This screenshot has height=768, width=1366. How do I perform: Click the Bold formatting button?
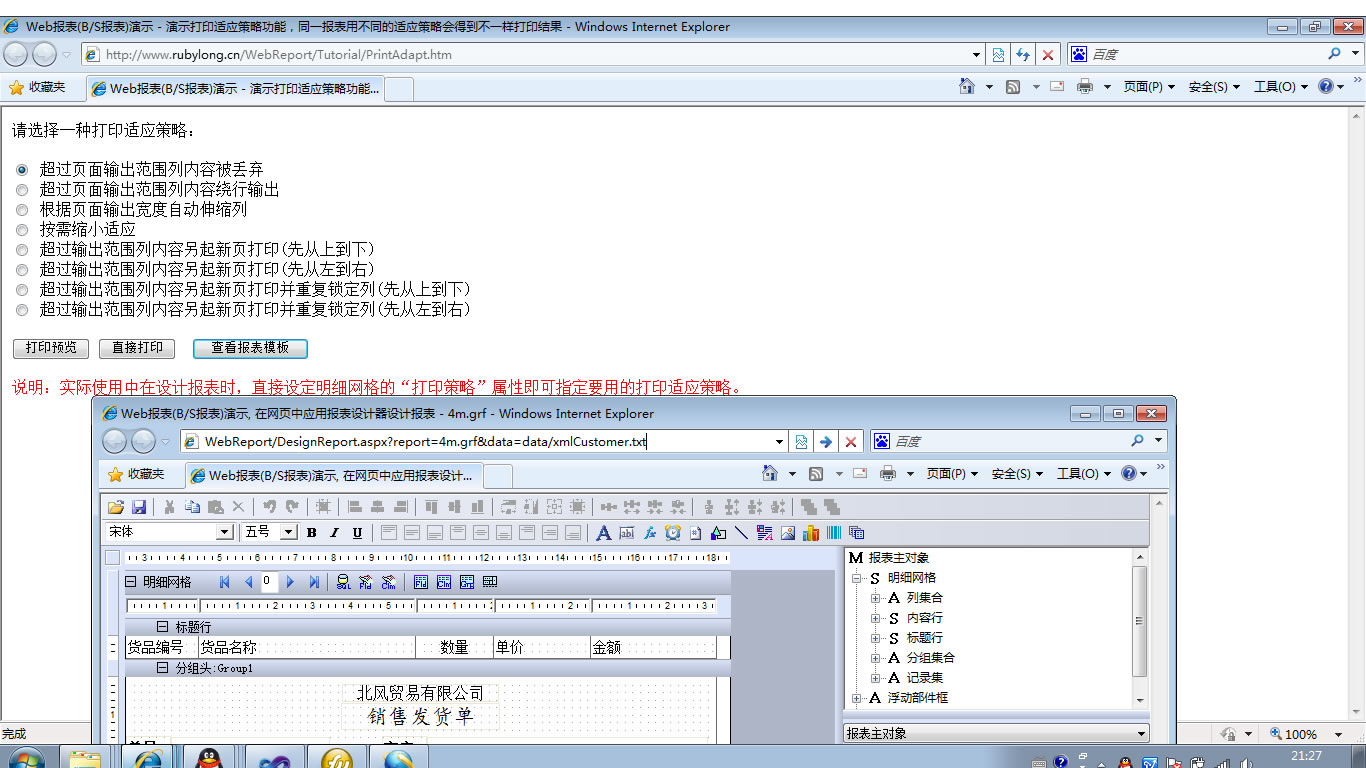coord(312,533)
